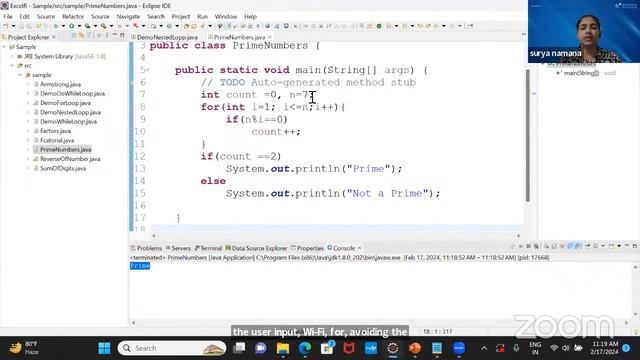Close the Console view tab

pos(359,248)
